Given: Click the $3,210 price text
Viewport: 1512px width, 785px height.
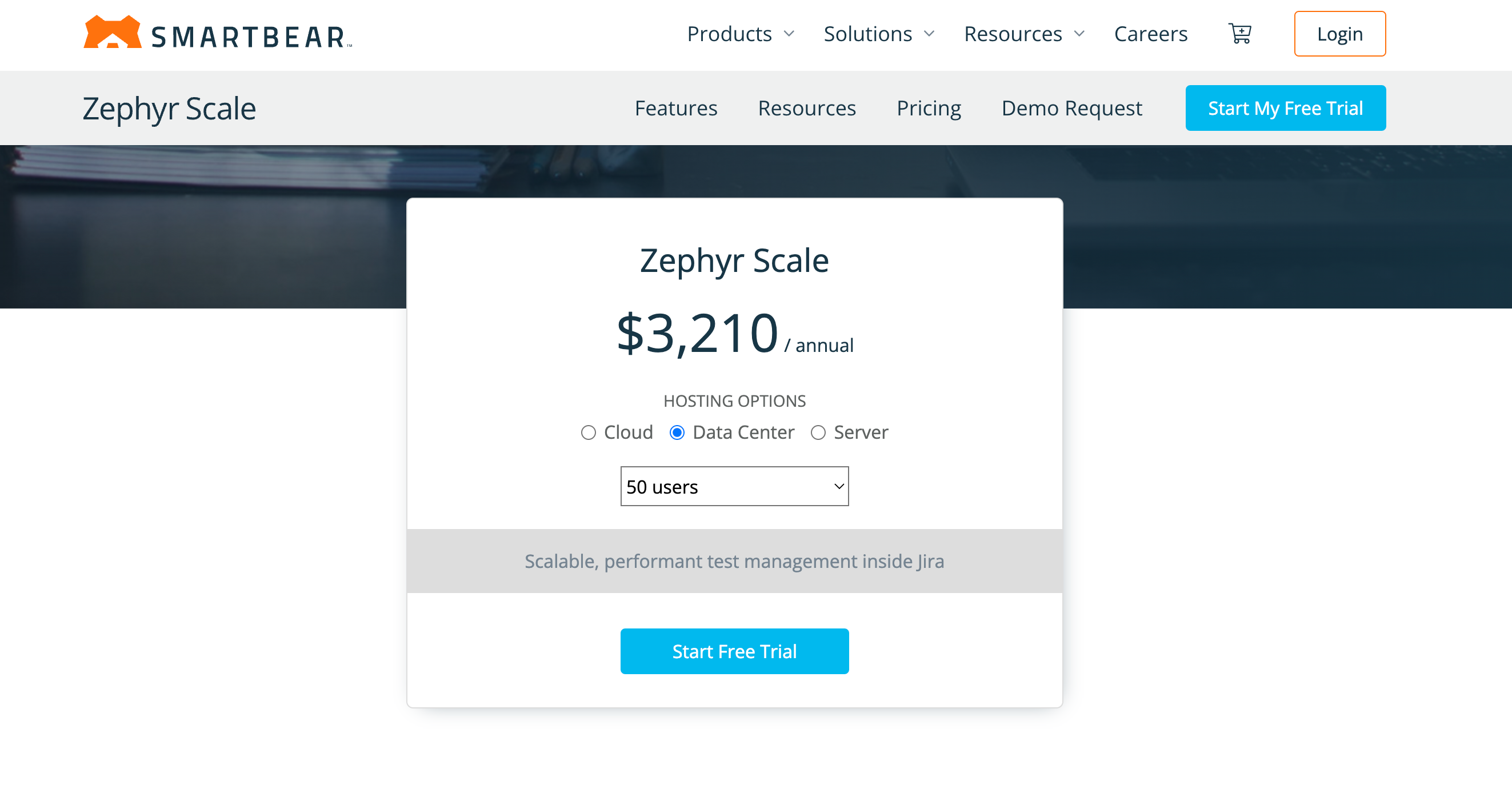Looking at the screenshot, I should pyautogui.click(x=697, y=333).
